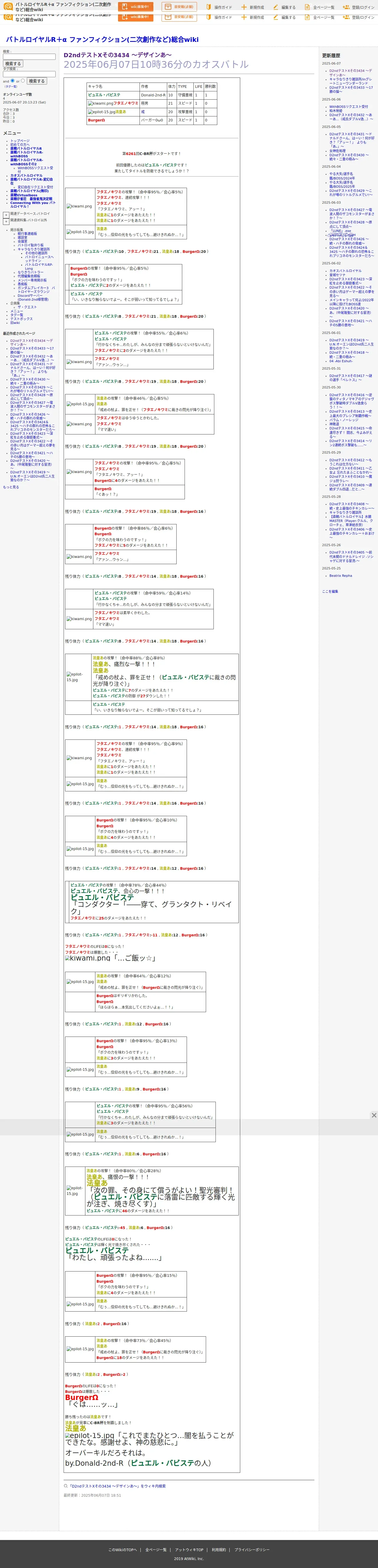
Task: Open 雑談室 under 掲示板集
Action: (x=22, y=237)
